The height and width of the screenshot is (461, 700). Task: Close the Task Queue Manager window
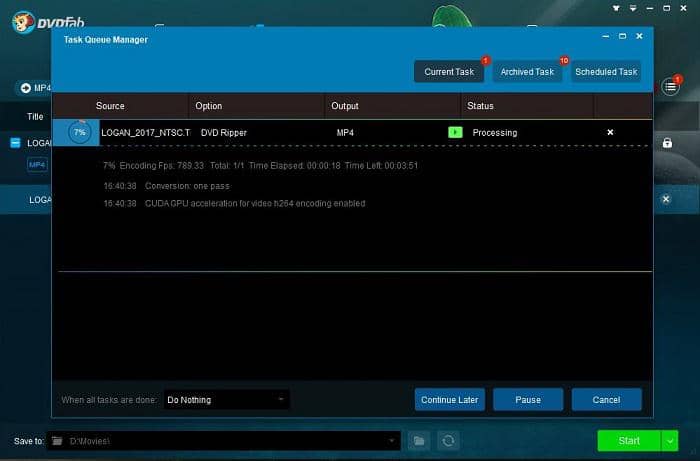pyautogui.click(x=639, y=36)
